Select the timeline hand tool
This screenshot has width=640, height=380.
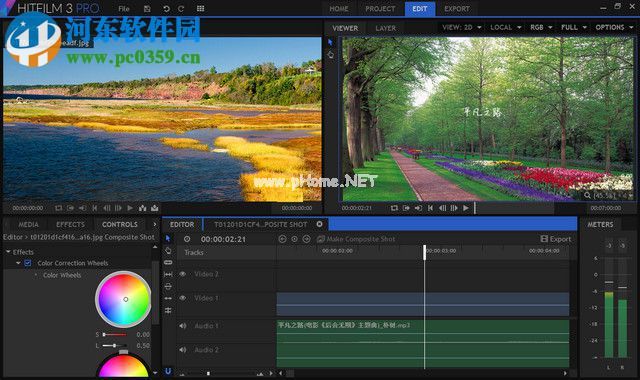168,250
